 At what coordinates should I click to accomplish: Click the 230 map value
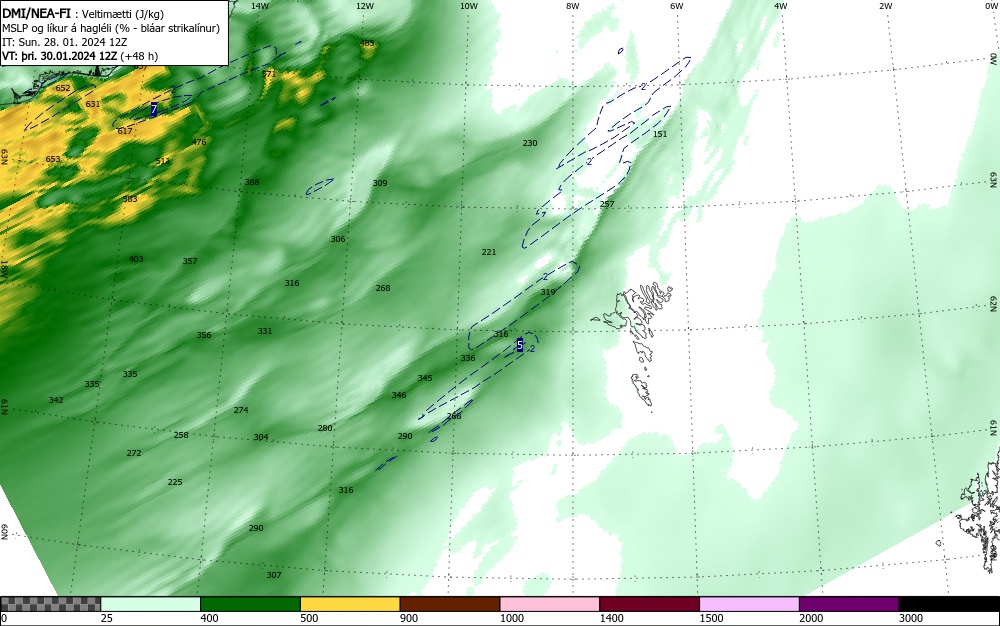530,143
